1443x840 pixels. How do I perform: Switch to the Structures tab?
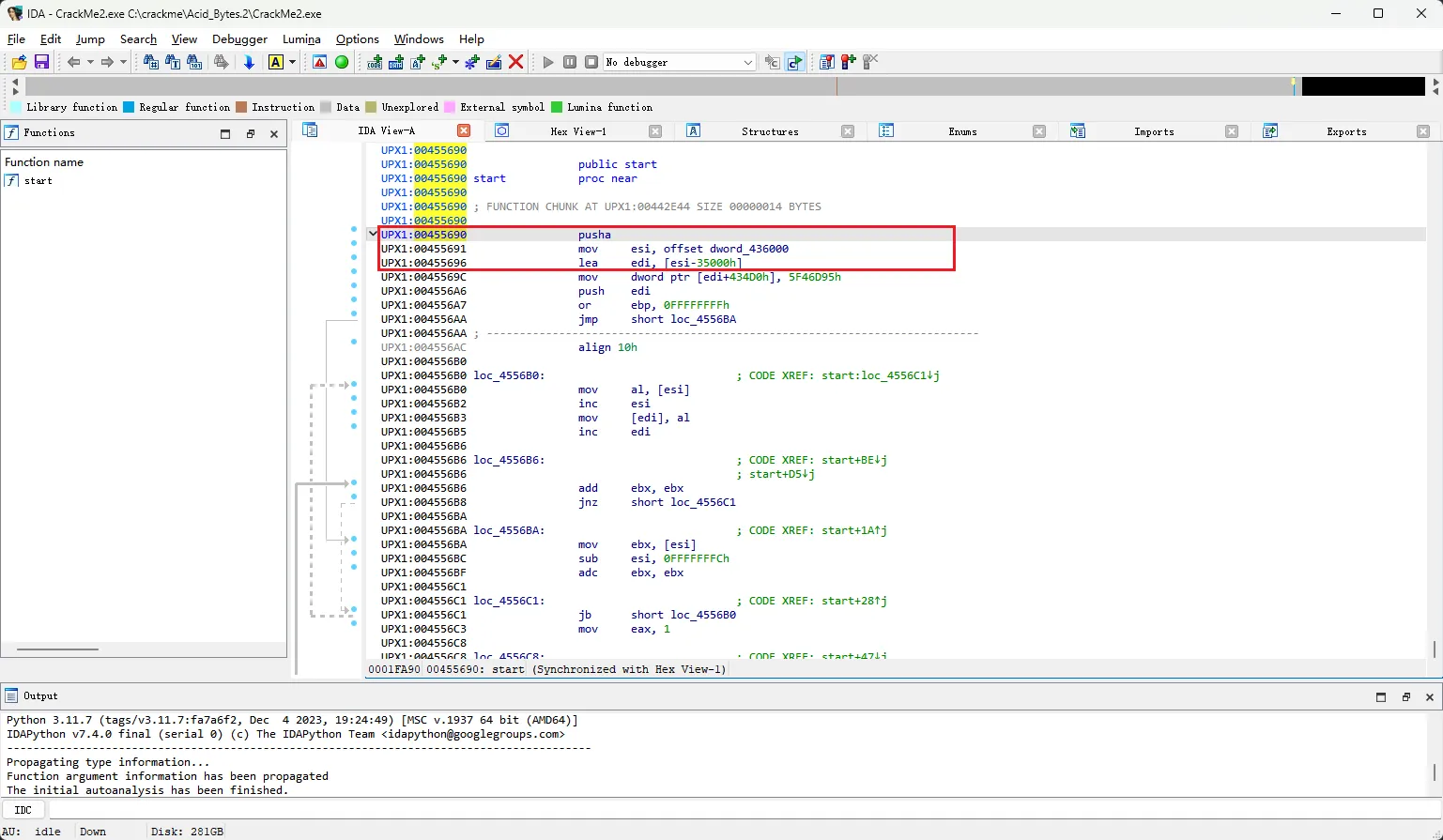tap(770, 131)
